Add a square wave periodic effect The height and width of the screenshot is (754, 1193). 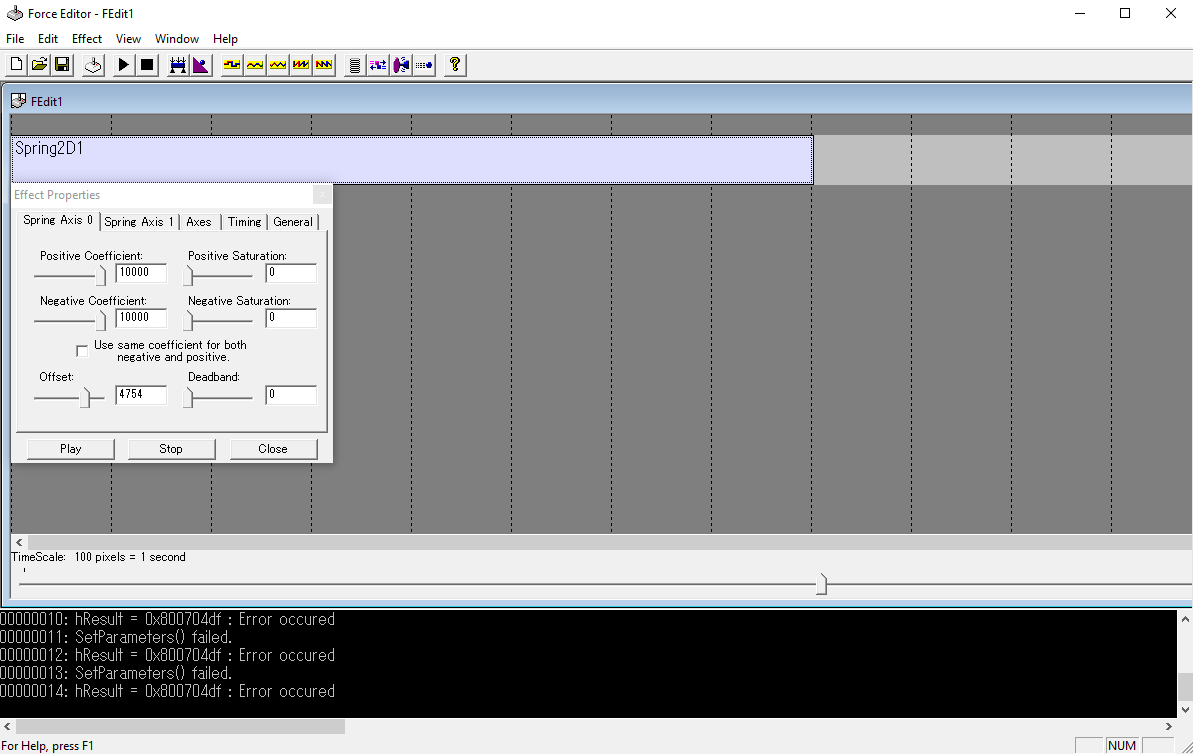[x=232, y=65]
